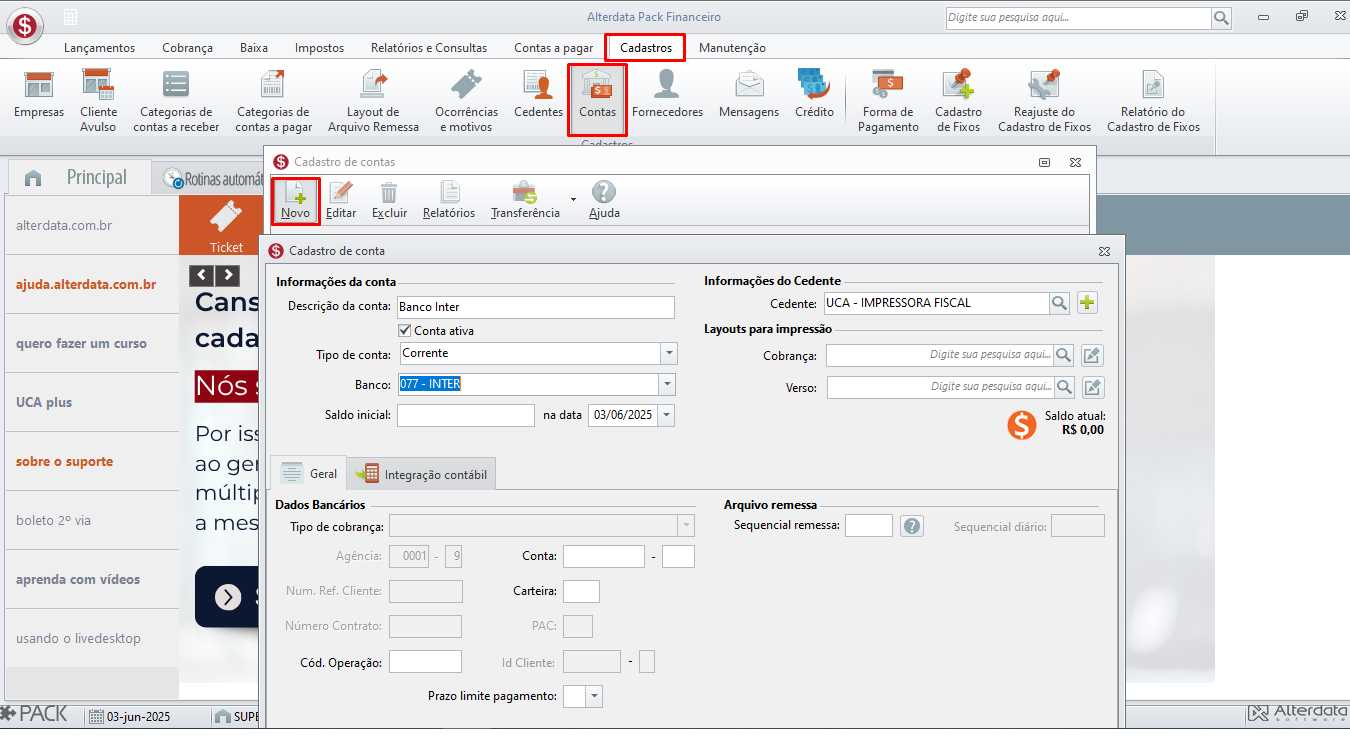Toggle the Conta ativa checkbox
This screenshot has height=751, width=1350.
pyautogui.click(x=405, y=331)
